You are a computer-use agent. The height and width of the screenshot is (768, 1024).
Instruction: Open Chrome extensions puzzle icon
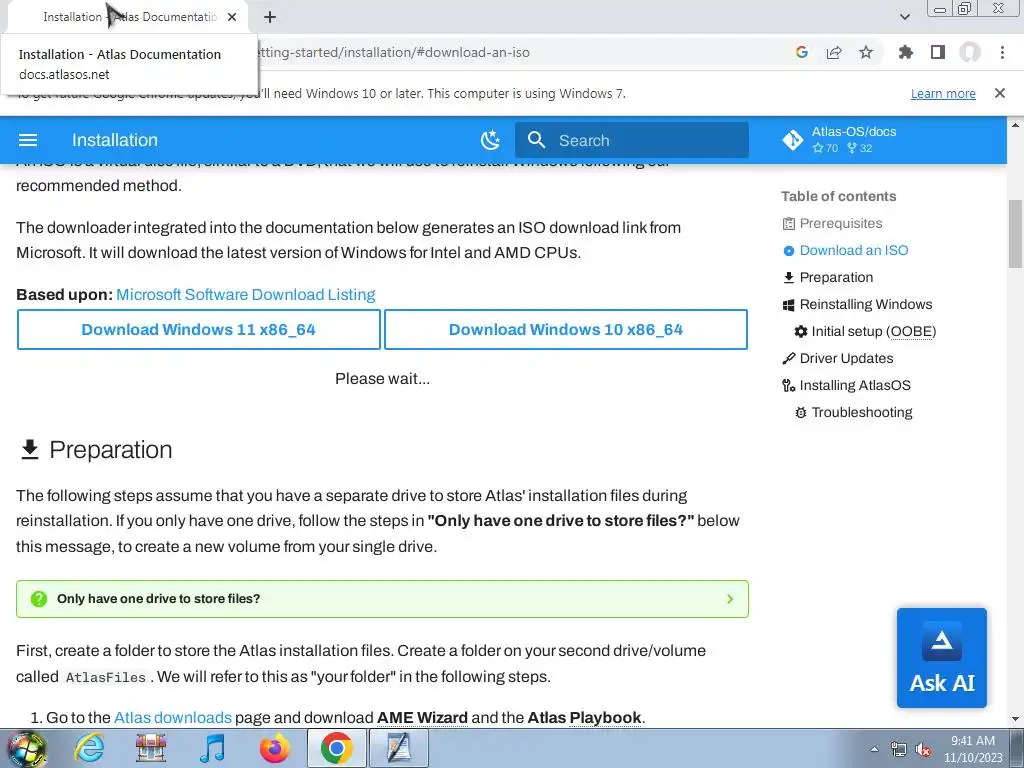(906, 52)
